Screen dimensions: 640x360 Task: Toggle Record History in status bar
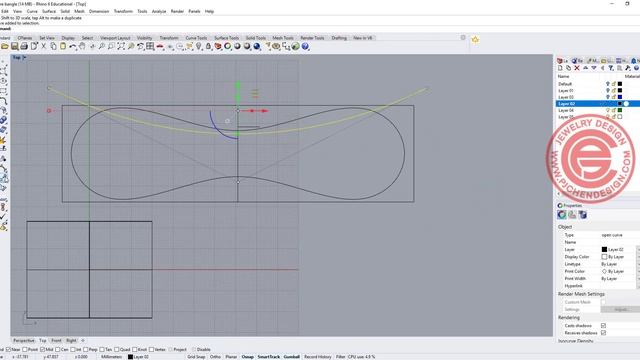click(x=318, y=357)
